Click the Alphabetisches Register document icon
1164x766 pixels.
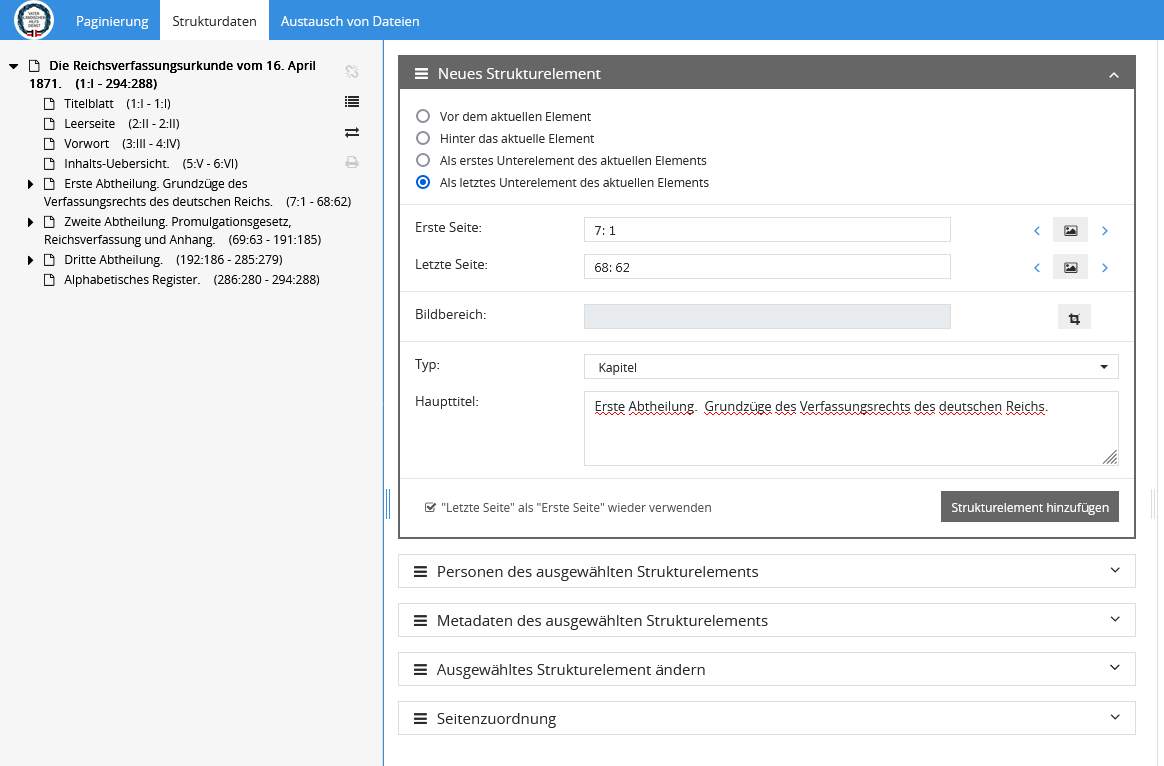49,280
